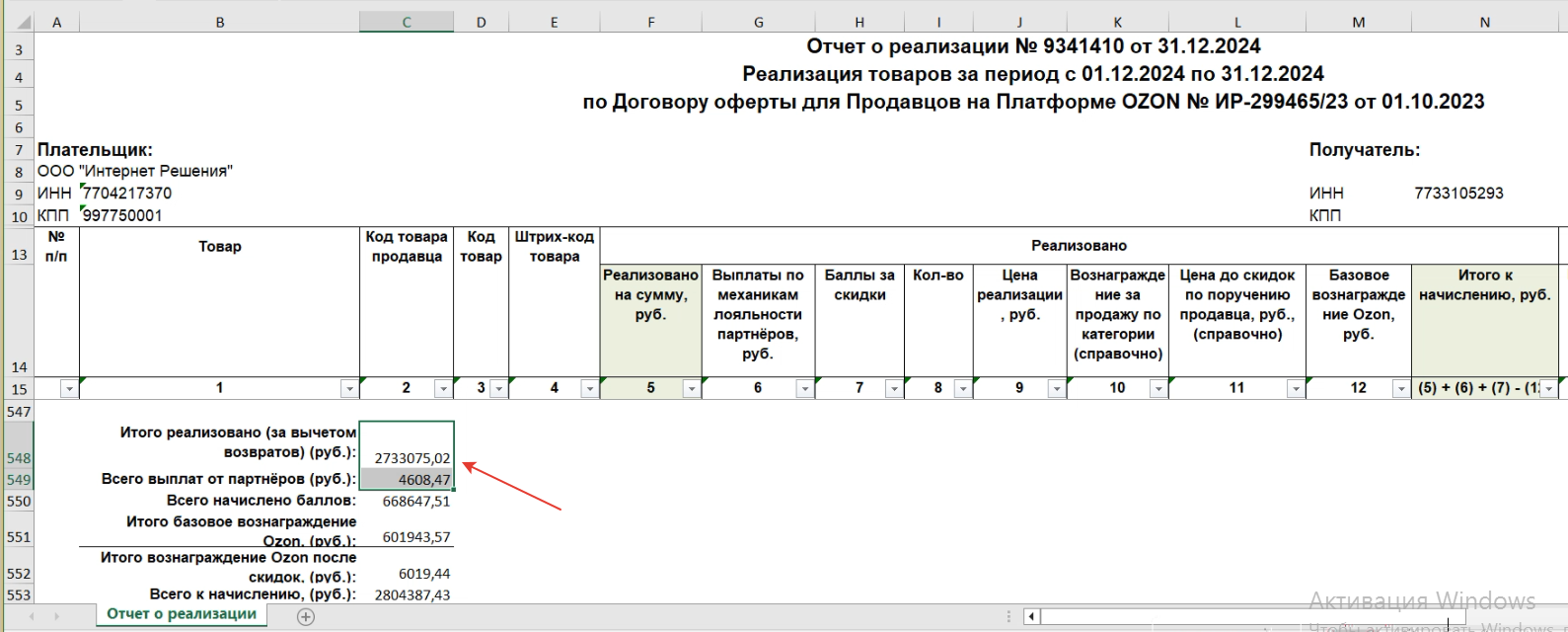This screenshot has width=1568, height=632.
Task: Switch to 'Отчет о реализации' sheet tab
Action: (x=182, y=614)
